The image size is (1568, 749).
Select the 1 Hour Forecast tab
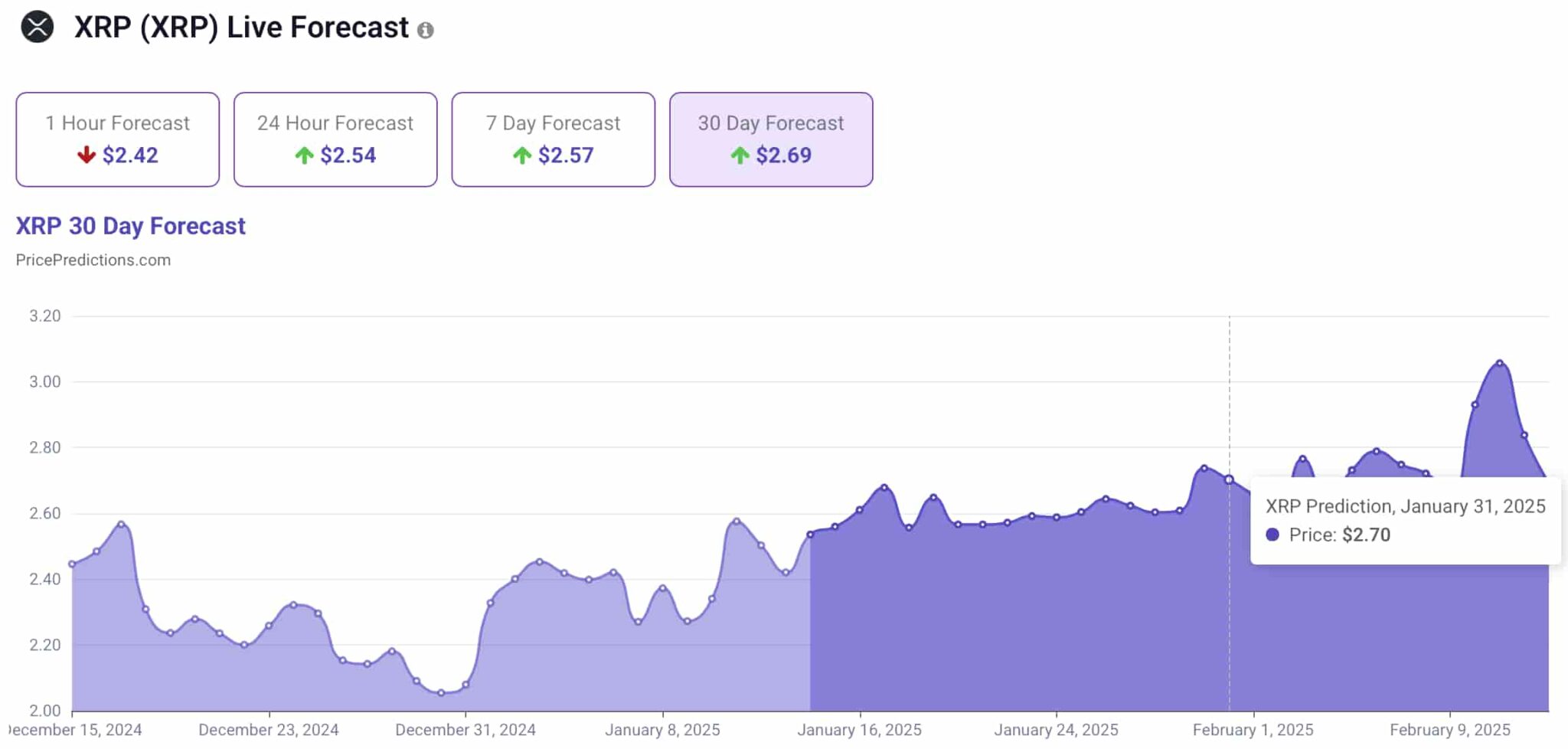tap(118, 139)
